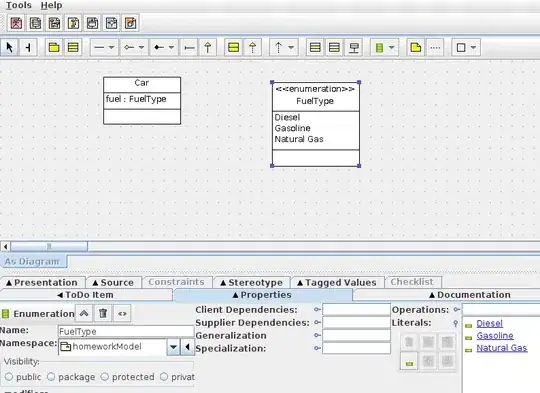
Task: Open the Help menu
Action: click(51, 5)
